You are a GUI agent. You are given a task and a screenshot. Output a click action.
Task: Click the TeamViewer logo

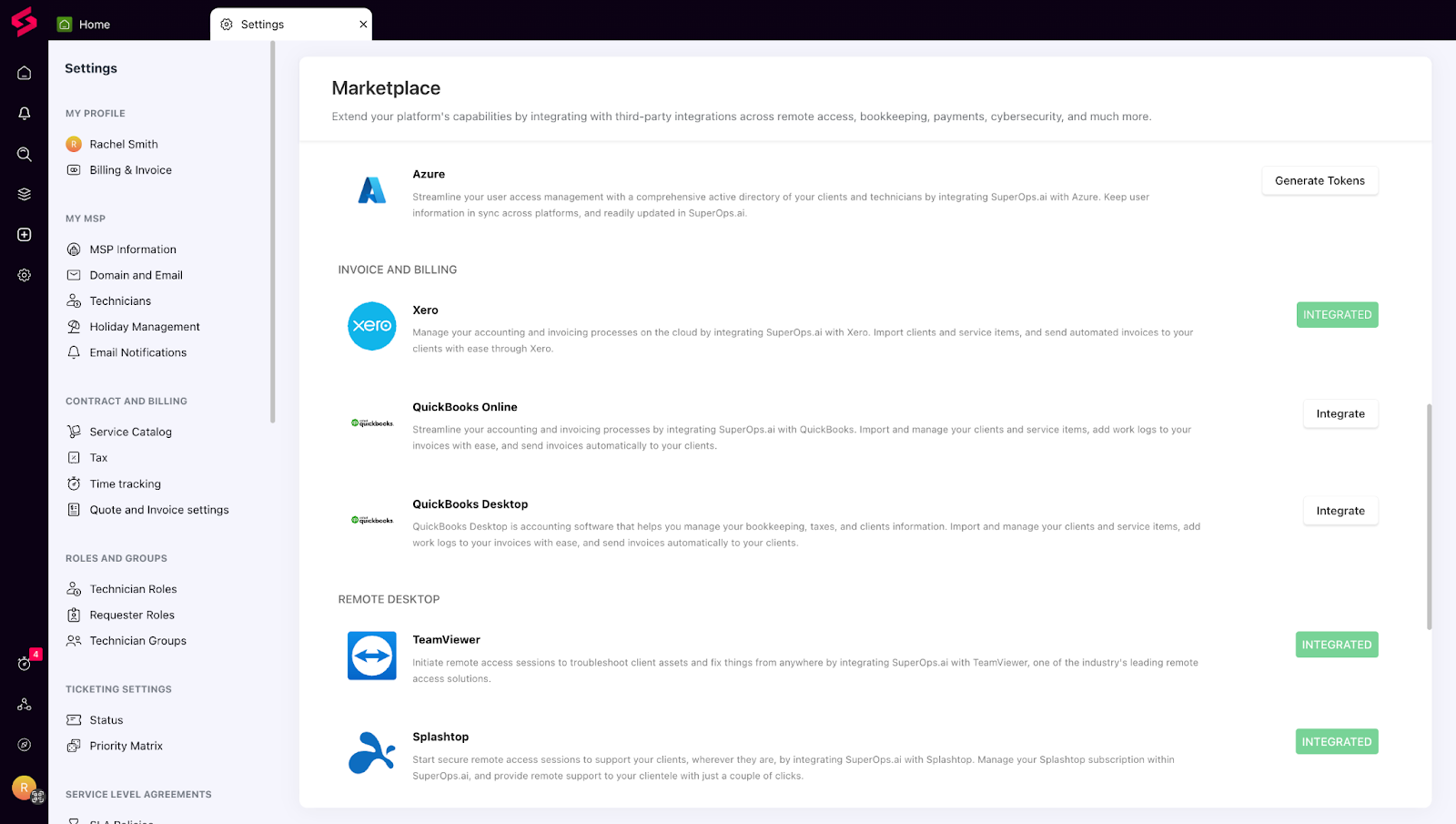(x=372, y=656)
